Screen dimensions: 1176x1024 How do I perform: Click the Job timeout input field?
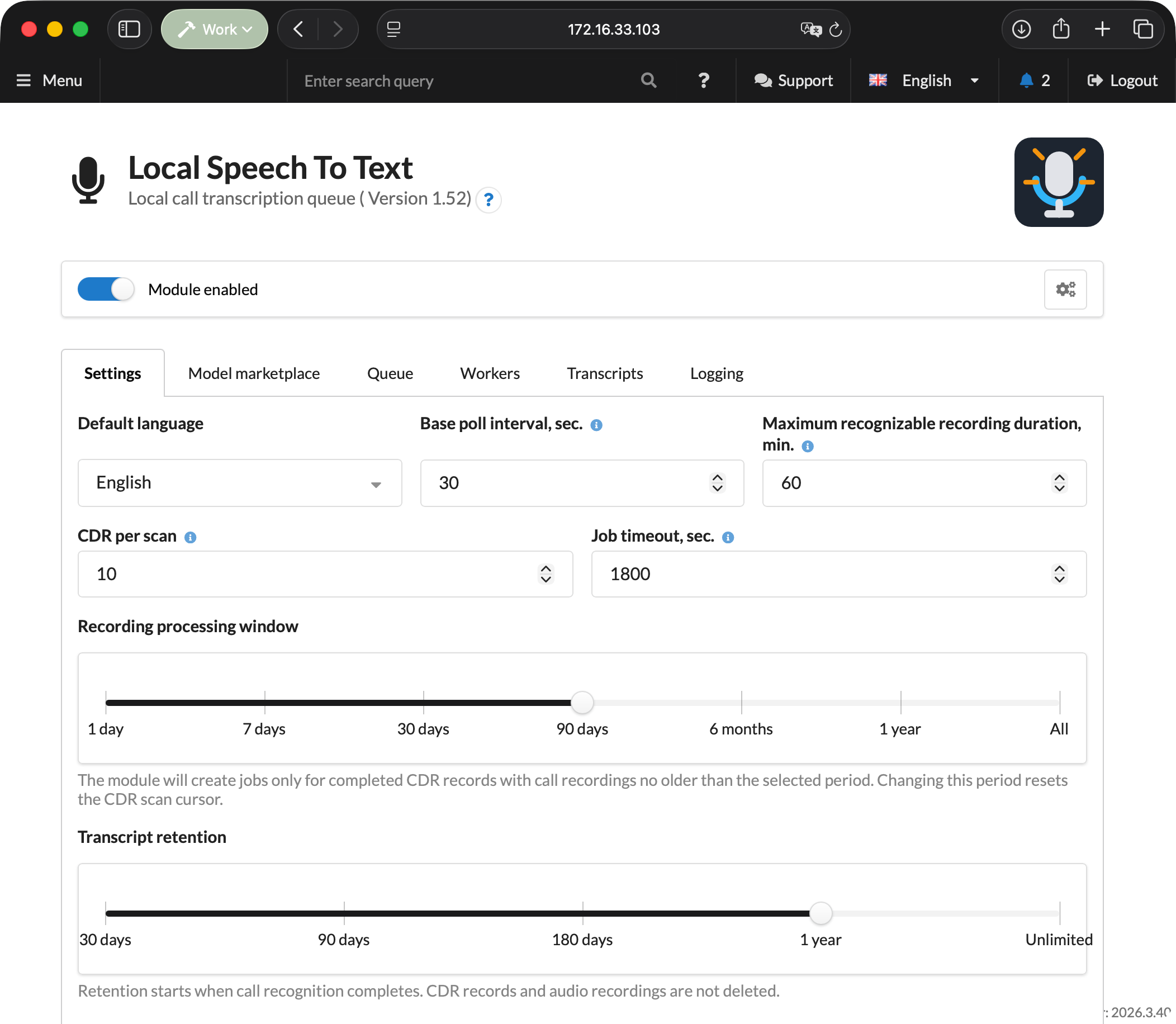[x=838, y=573]
